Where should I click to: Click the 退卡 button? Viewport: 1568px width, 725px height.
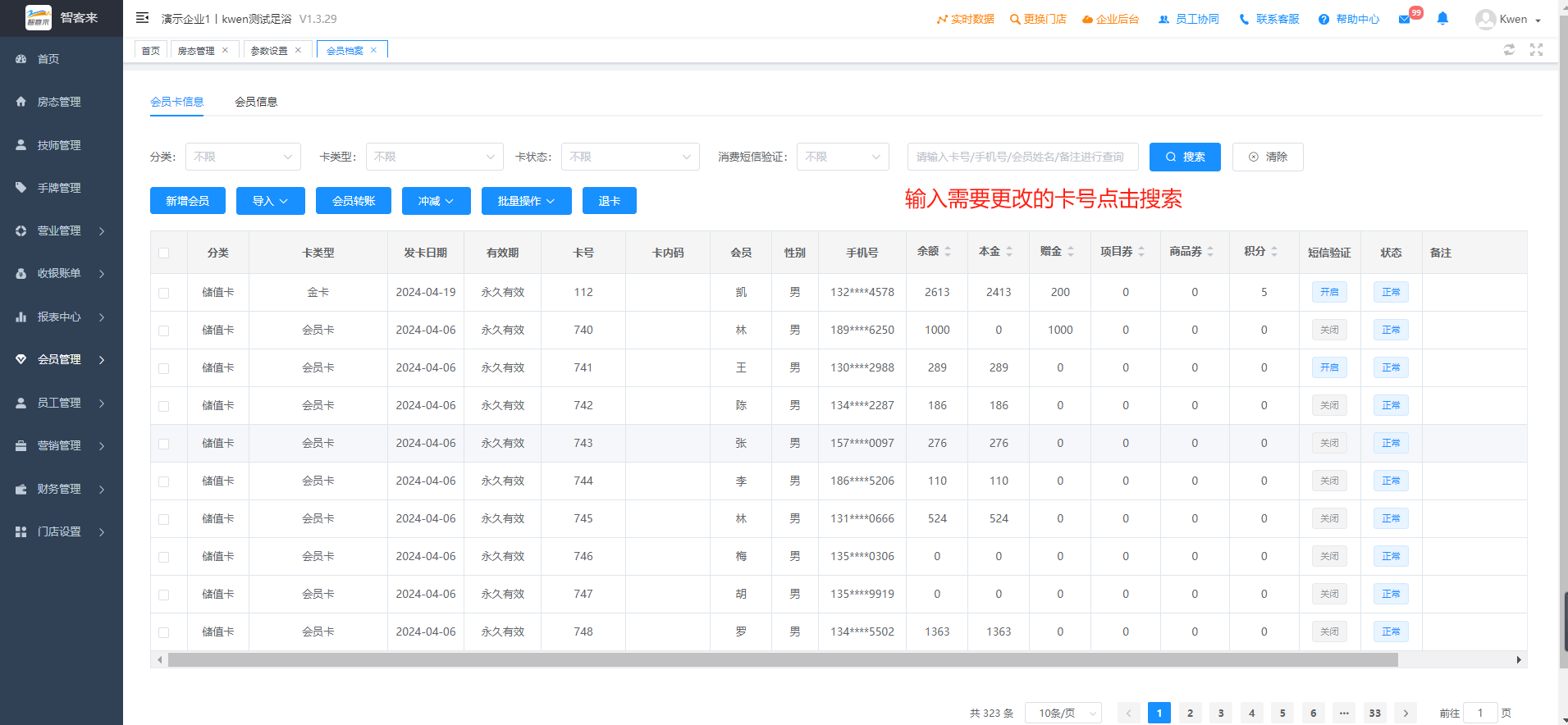click(x=610, y=201)
